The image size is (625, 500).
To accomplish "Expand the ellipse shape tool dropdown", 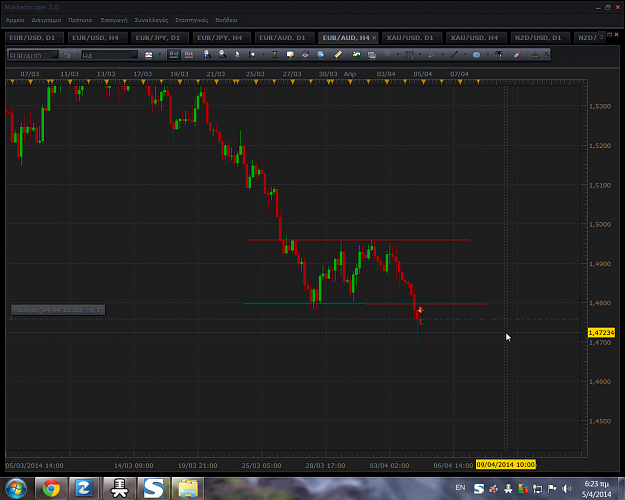I will (x=487, y=55).
